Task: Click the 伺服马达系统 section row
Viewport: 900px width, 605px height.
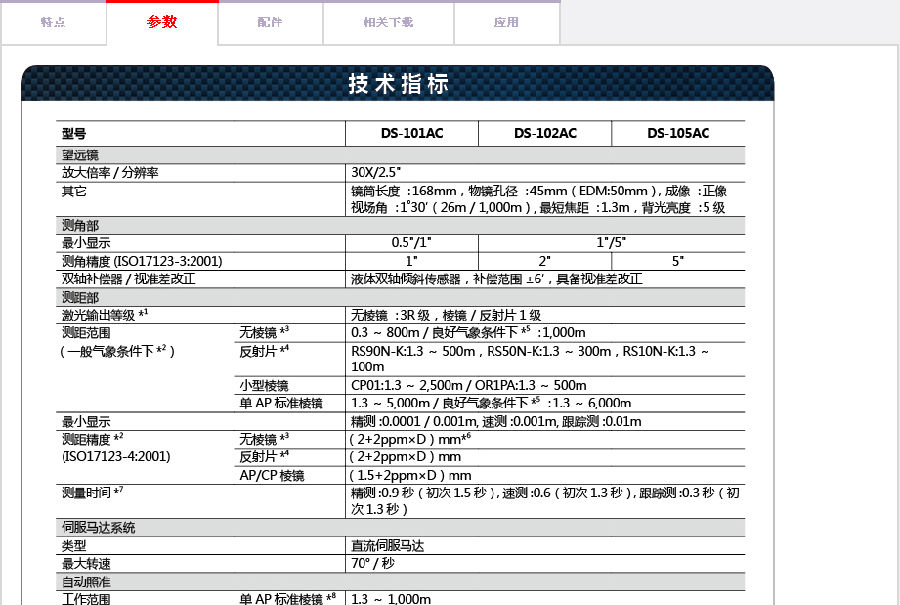Action: tap(98, 527)
